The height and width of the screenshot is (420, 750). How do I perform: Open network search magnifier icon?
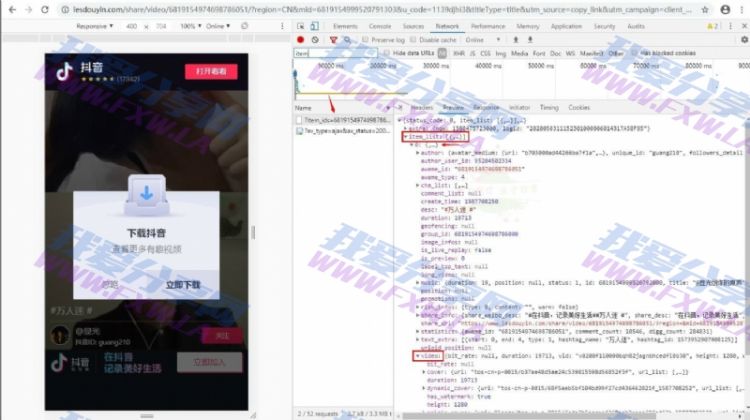click(348, 40)
